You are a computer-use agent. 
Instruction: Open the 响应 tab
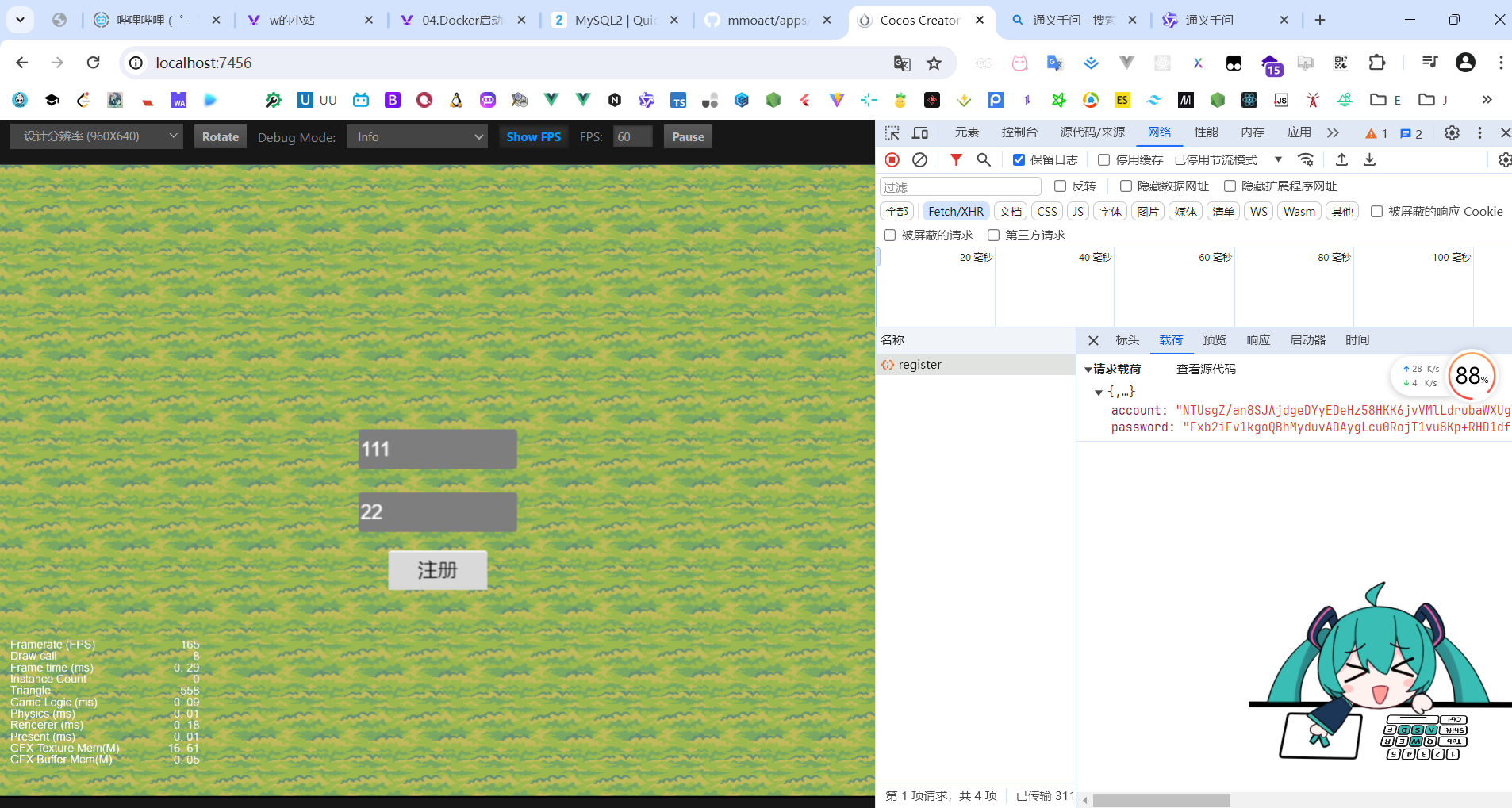(x=1258, y=340)
